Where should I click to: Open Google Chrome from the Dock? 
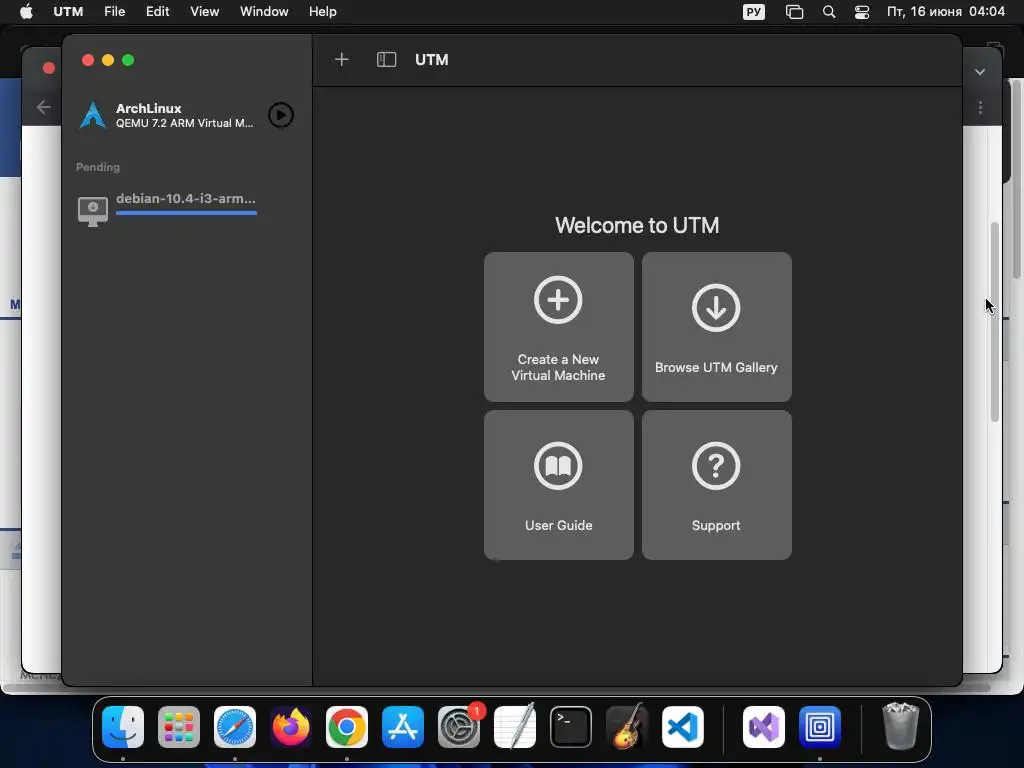[x=347, y=727]
